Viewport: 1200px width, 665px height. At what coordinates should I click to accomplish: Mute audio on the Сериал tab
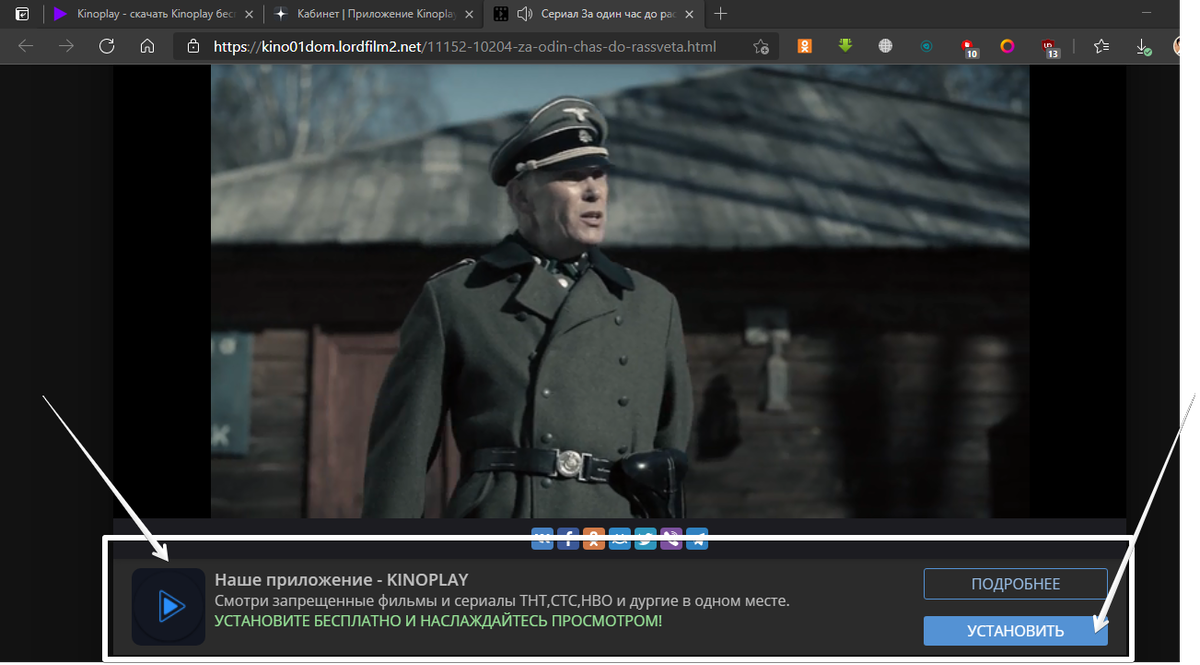[x=526, y=14]
